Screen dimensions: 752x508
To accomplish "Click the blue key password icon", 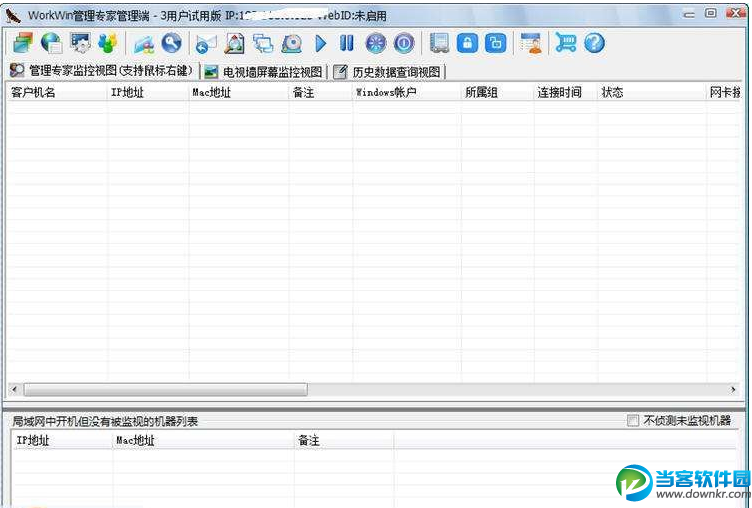I will point(171,43).
